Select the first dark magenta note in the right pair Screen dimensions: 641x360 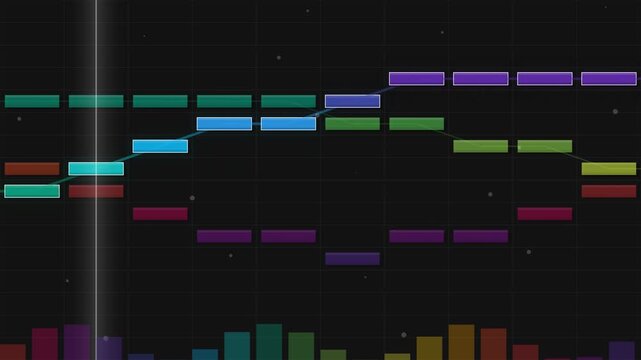[417, 236]
